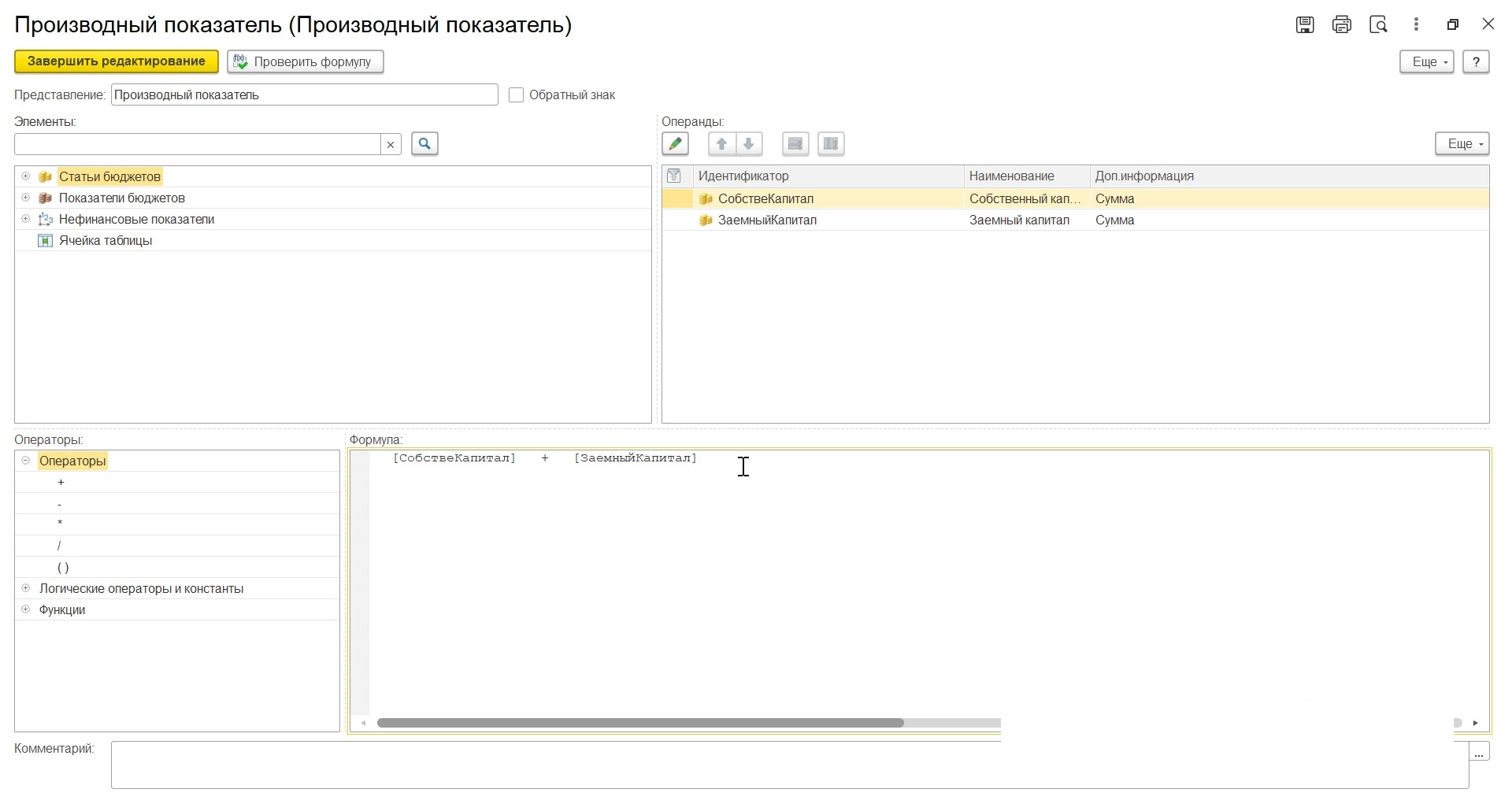Click the icon beside Нефинансовые показатели

point(46,220)
